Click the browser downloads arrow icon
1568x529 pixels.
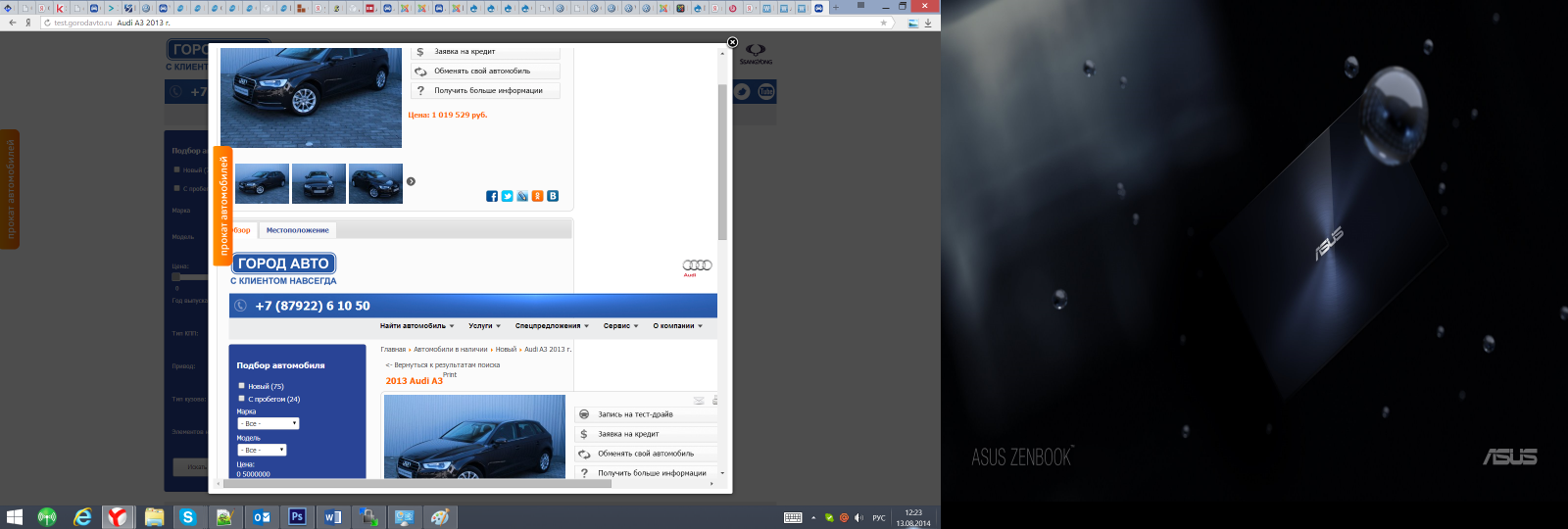(927, 23)
